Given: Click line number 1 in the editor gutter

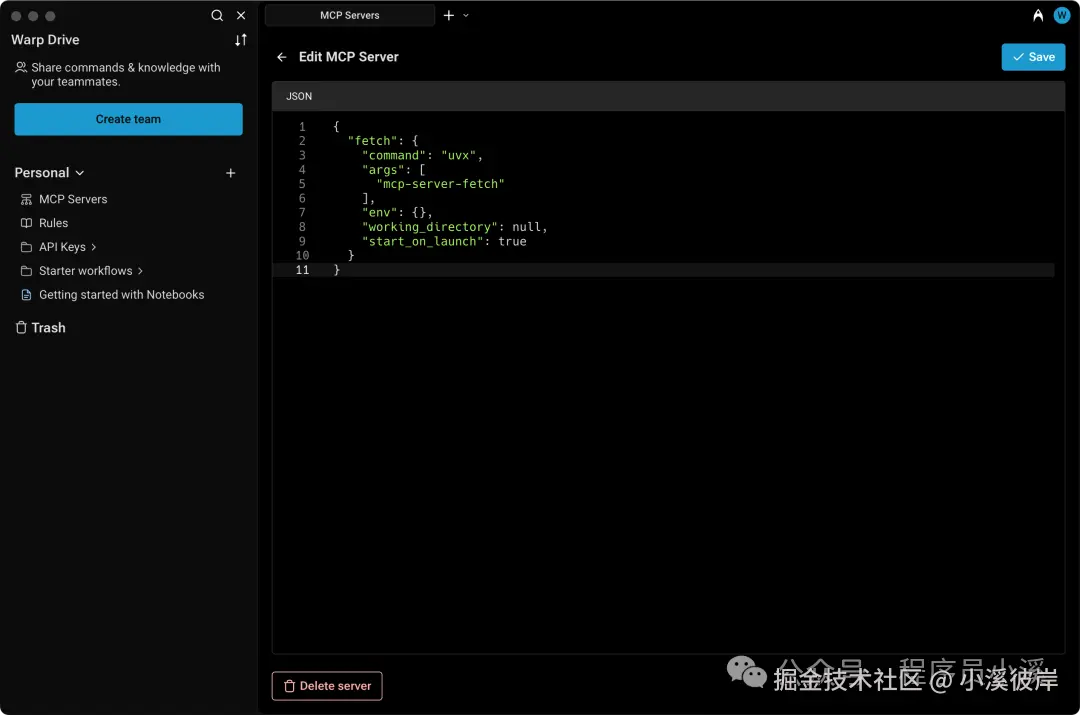Looking at the screenshot, I should (x=302, y=127).
